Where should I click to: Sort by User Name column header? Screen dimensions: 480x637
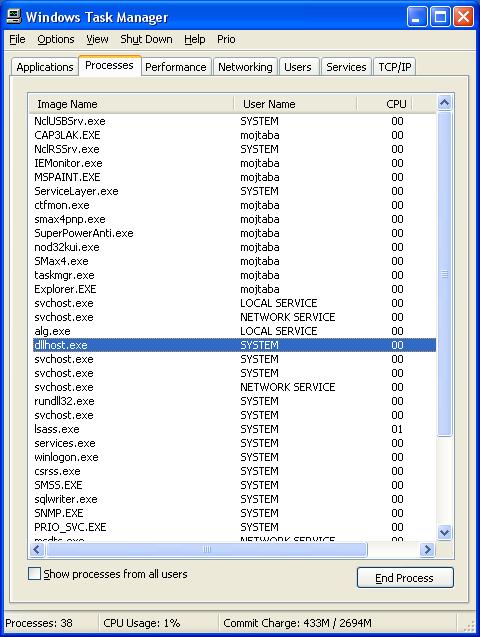(x=296, y=104)
